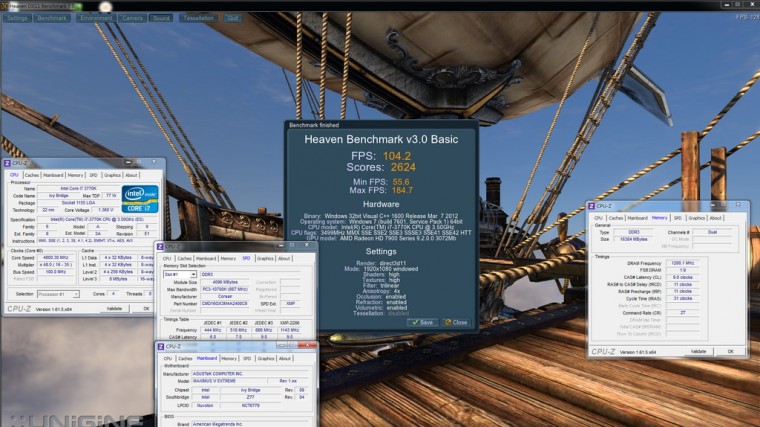Click the Multiplier value x 48.0
The height and width of the screenshot is (427, 760).
tap(56, 265)
